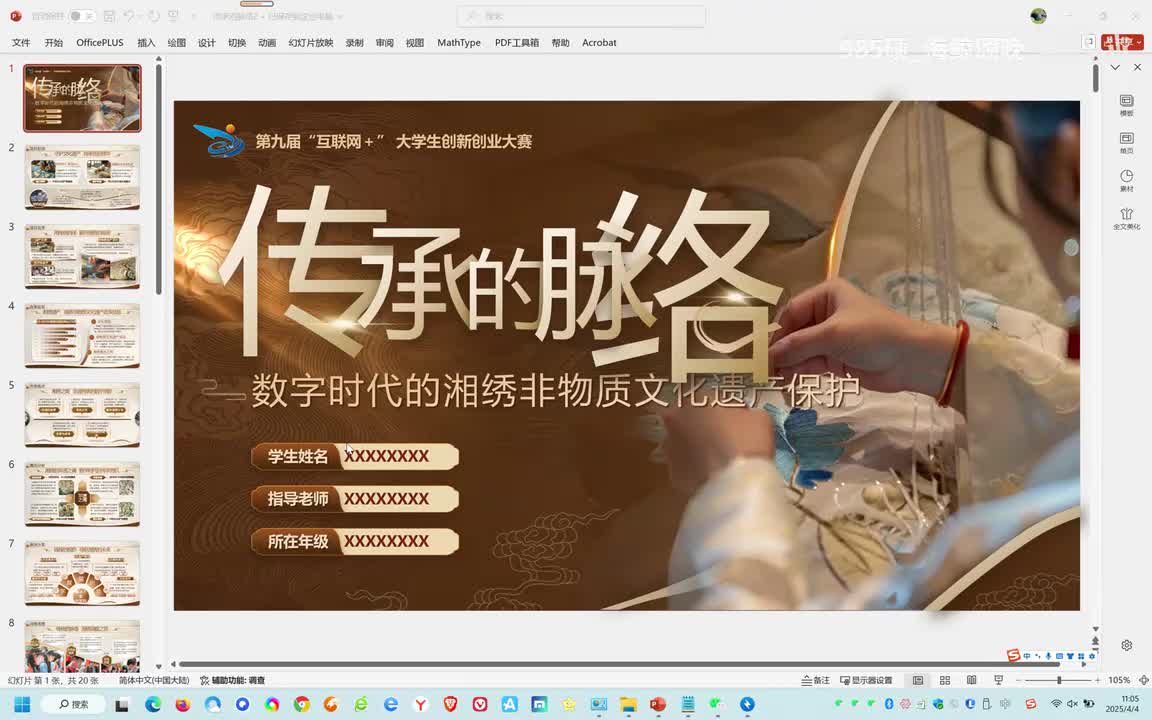Viewport: 1152px width, 720px height.
Task: Select the 指导老师 XXXXXXXX field on slide
Action: point(355,499)
